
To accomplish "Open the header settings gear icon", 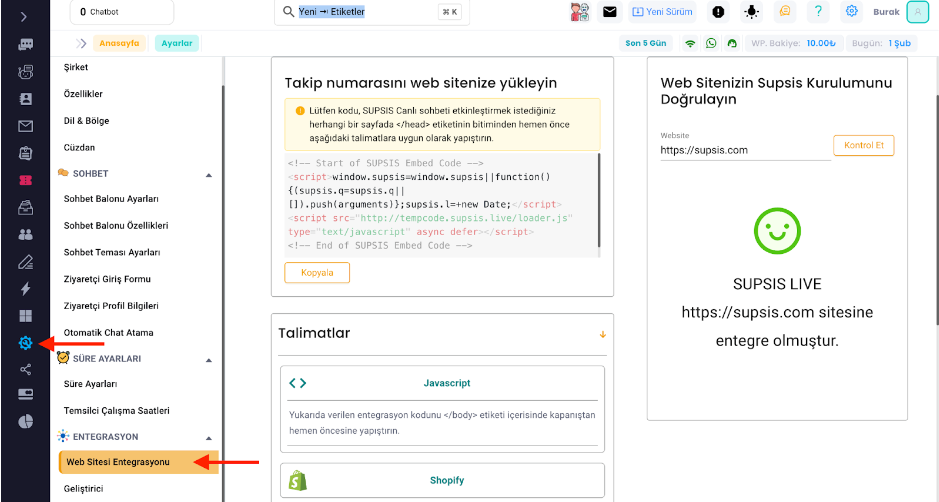I will (x=852, y=11).
